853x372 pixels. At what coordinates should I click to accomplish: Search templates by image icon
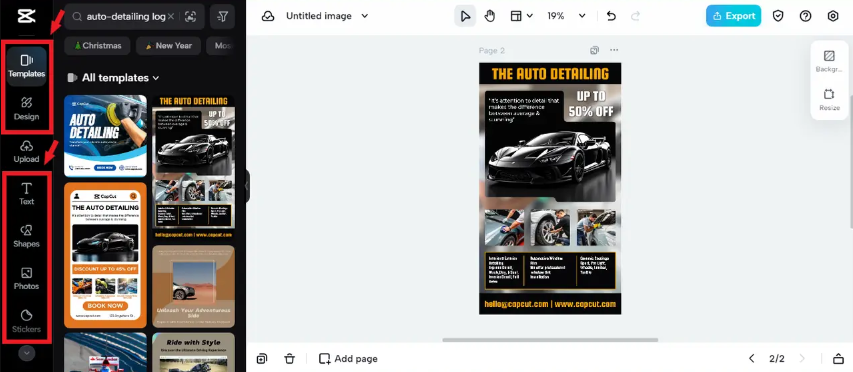190,17
